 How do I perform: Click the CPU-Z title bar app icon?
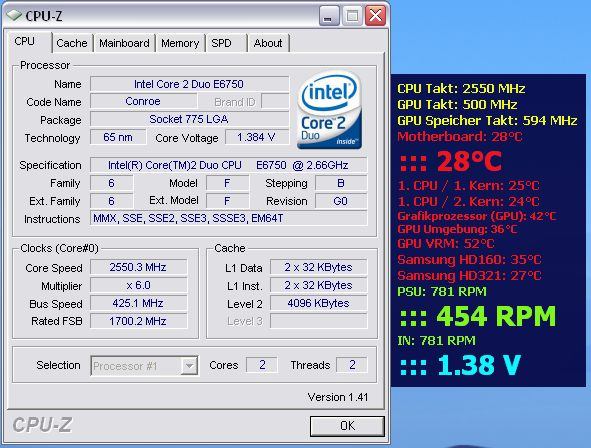[x=14, y=15]
